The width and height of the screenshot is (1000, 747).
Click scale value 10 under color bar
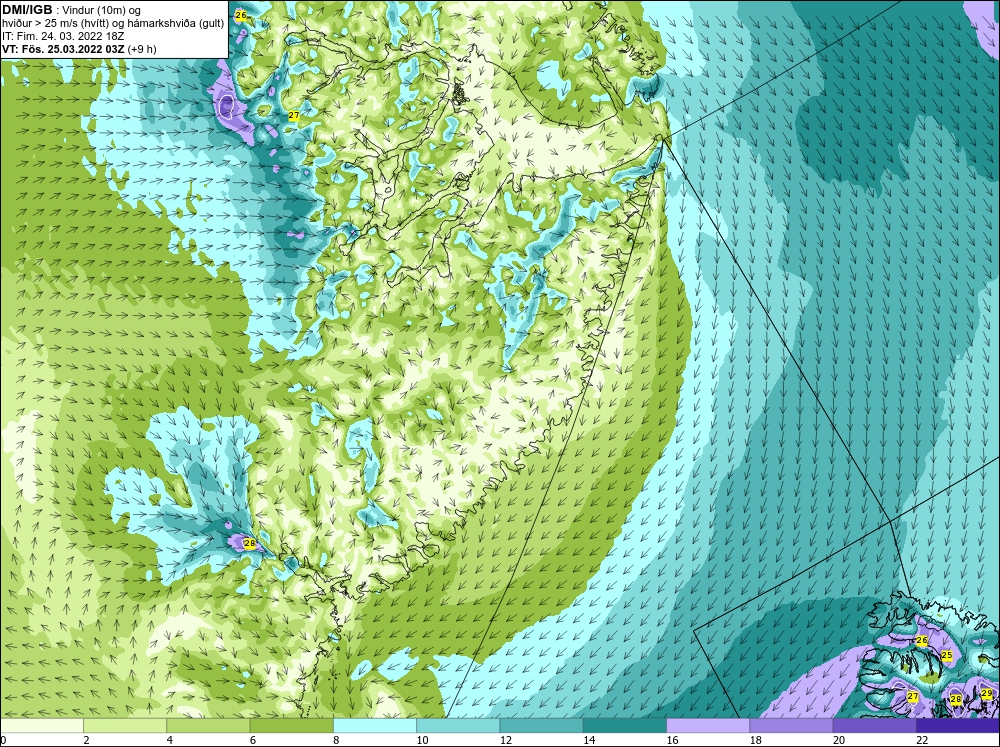(422, 740)
